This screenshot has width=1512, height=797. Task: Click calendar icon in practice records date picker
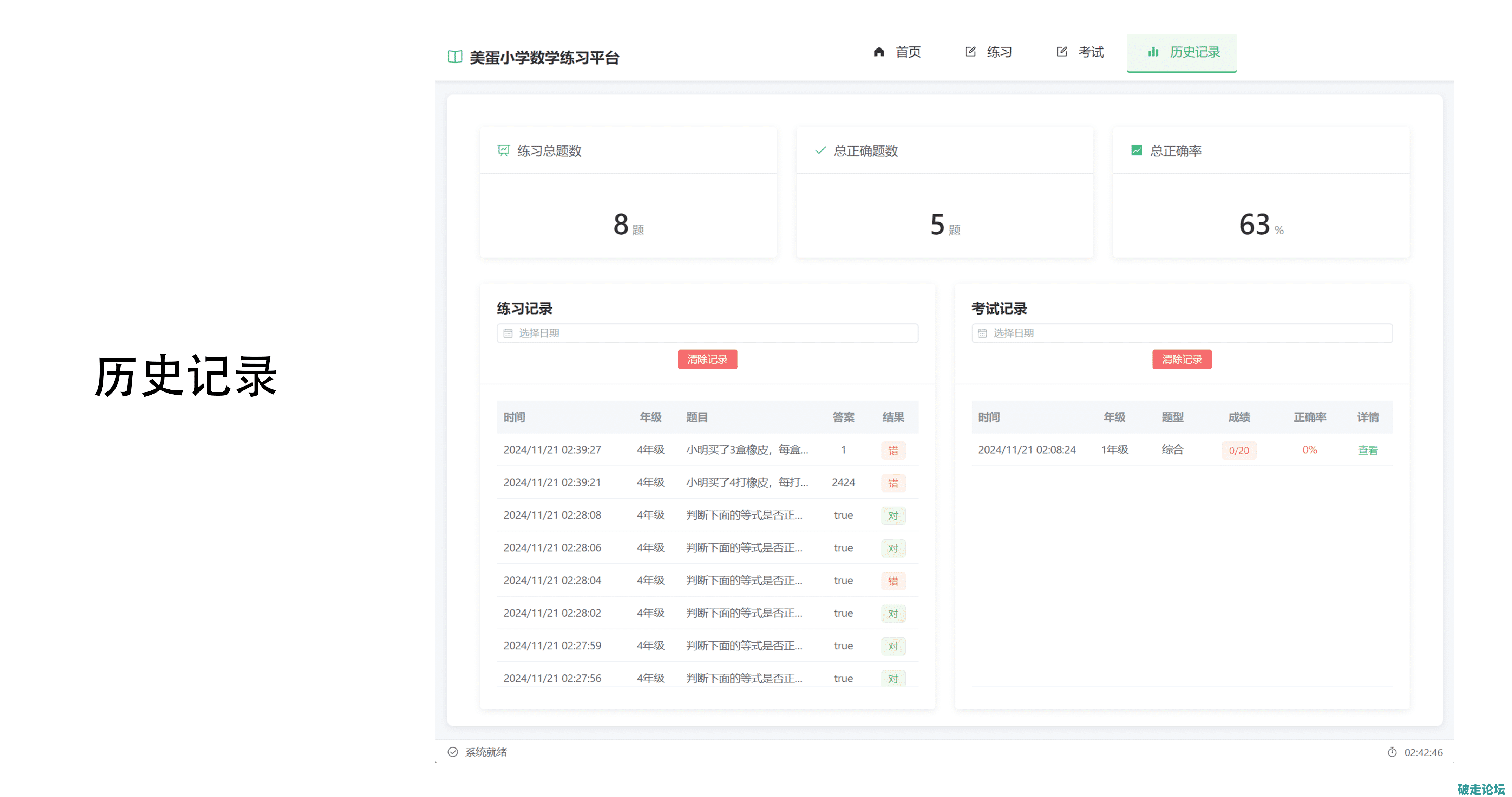(x=508, y=333)
